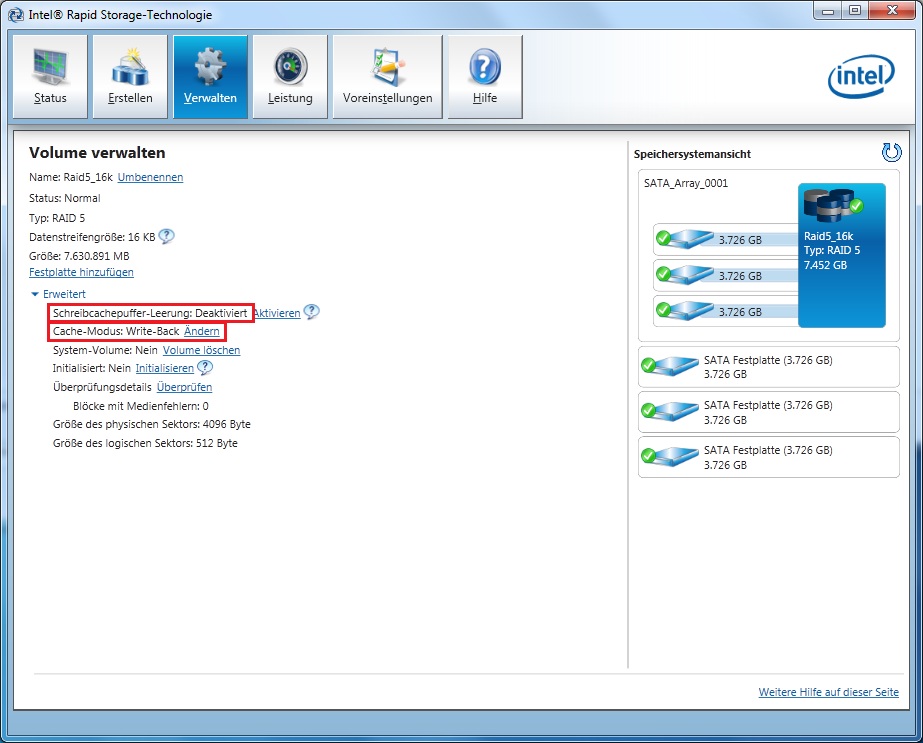
Task: Click Ändern for Cache-Modus
Action: (x=202, y=331)
